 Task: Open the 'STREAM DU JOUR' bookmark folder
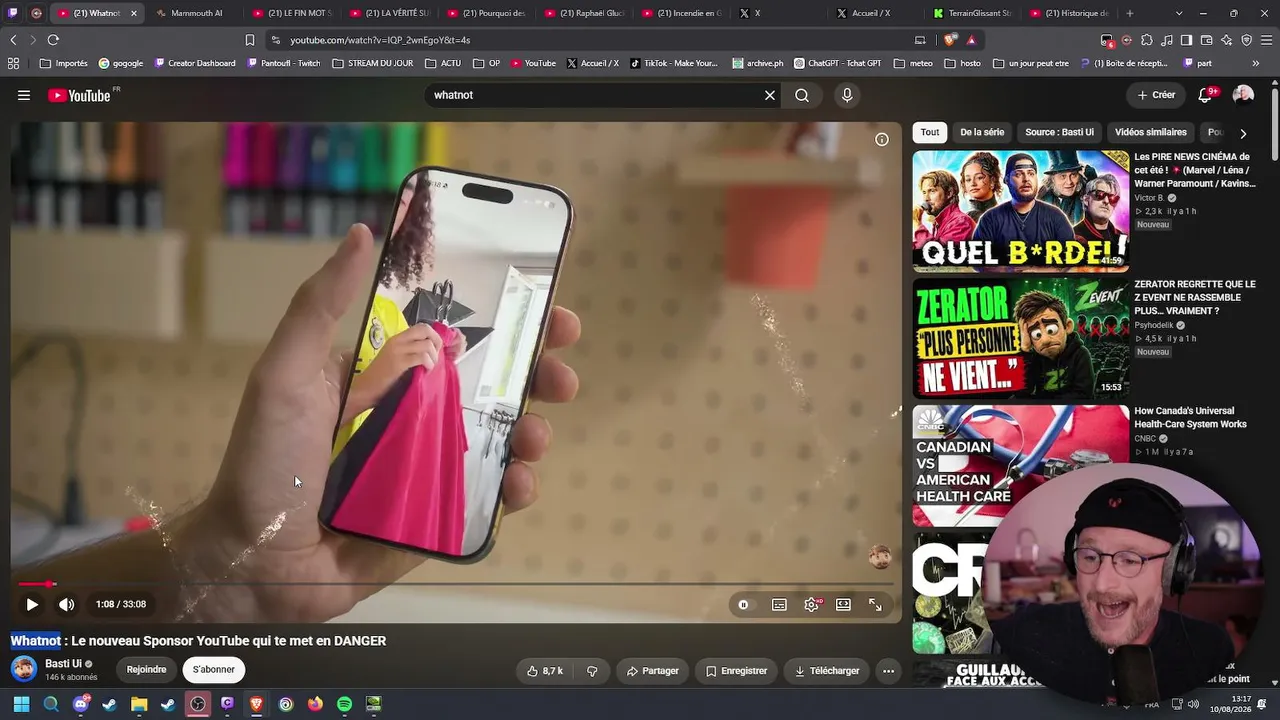[372, 63]
